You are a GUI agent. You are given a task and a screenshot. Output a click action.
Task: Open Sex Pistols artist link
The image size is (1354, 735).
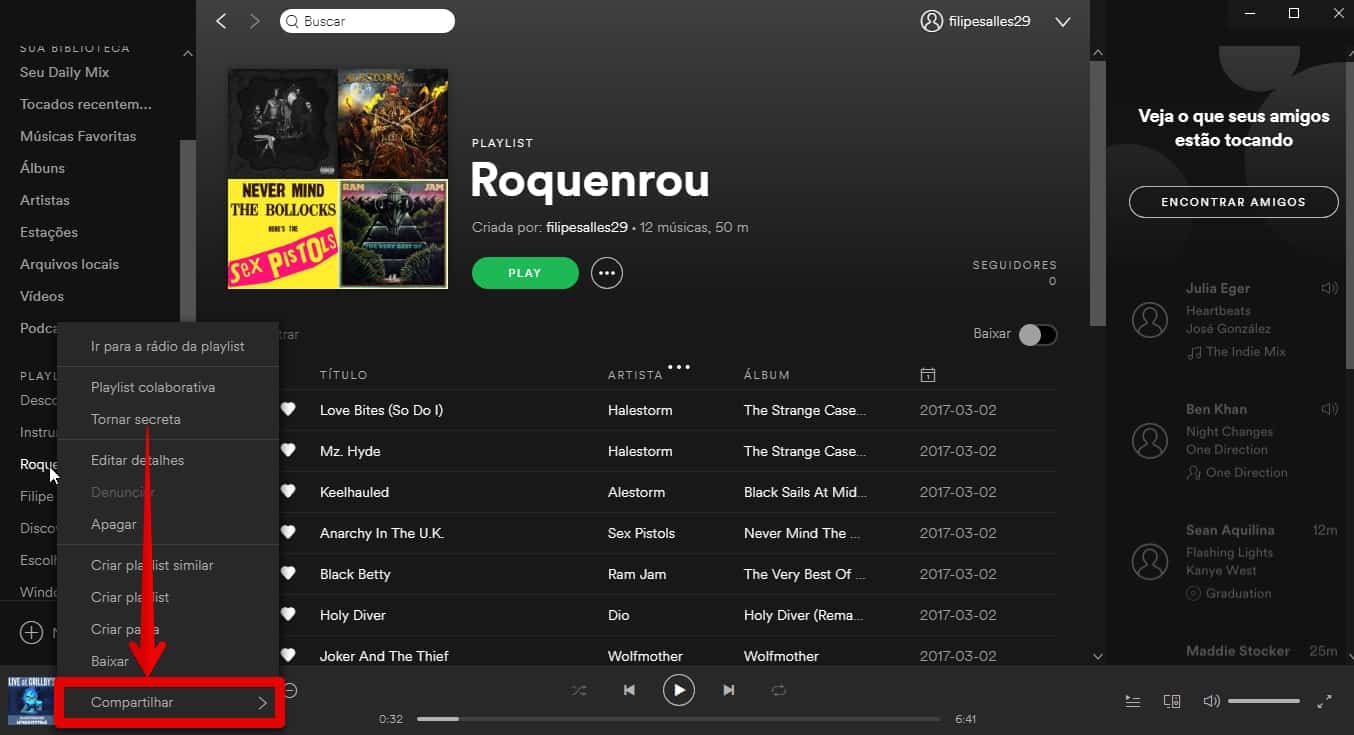(x=641, y=533)
